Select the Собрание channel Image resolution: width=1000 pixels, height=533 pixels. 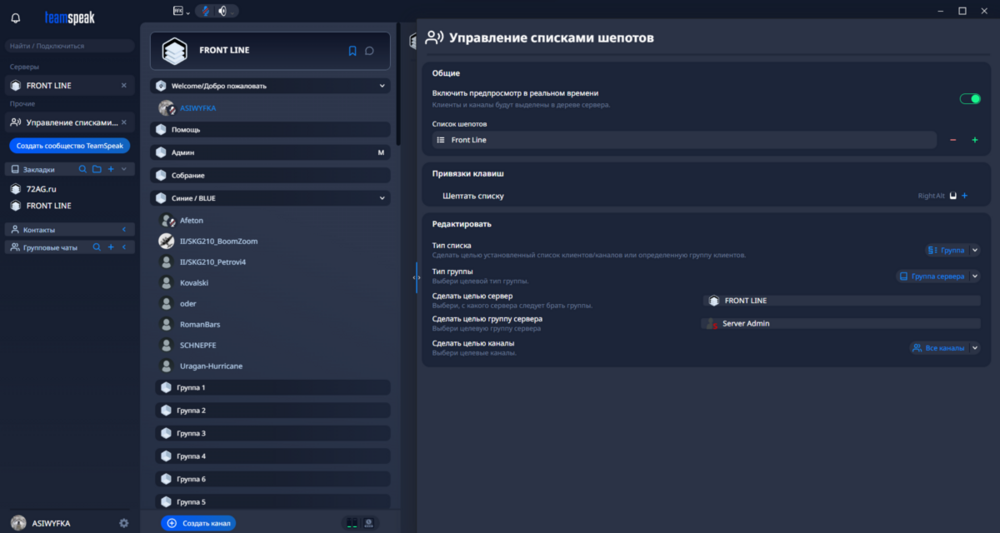coord(270,175)
